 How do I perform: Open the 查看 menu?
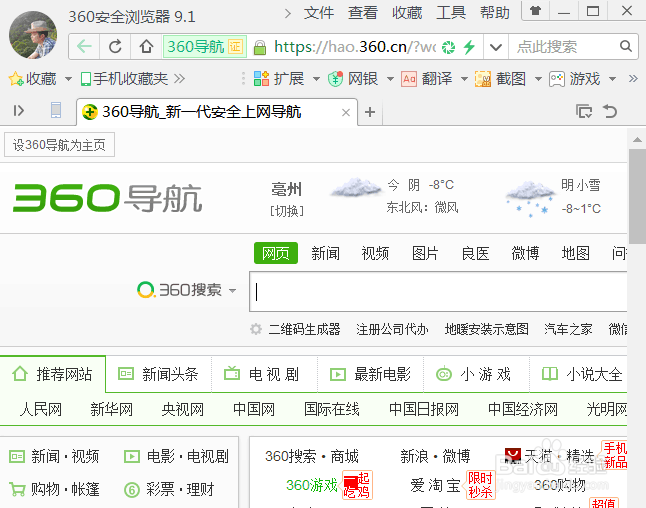coord(363,13)
